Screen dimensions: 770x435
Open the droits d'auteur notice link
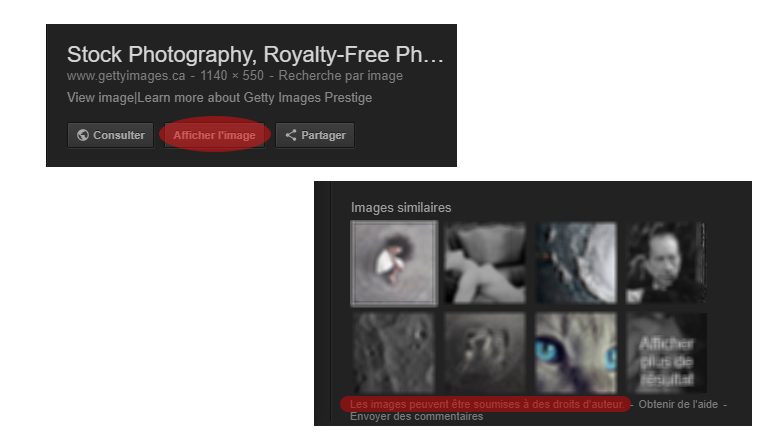pyautogui.click(x=487, y=405)
